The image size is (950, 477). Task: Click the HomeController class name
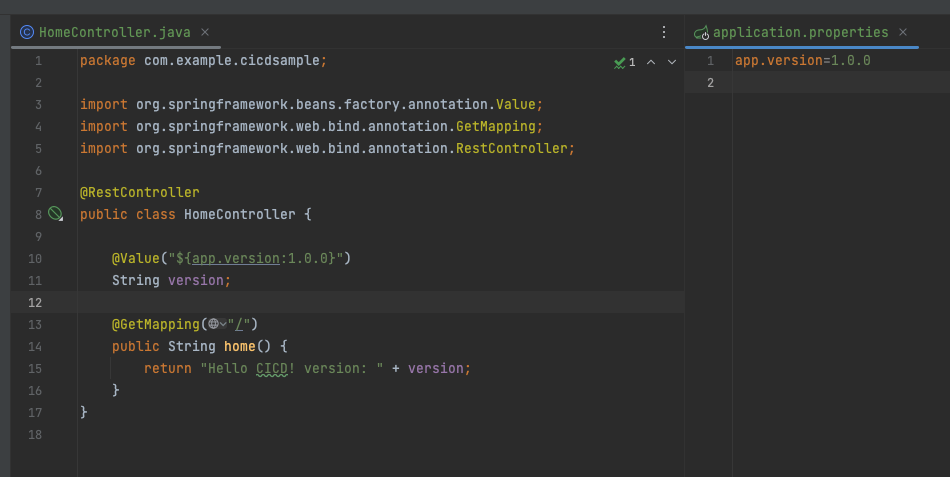pos(240,214)
